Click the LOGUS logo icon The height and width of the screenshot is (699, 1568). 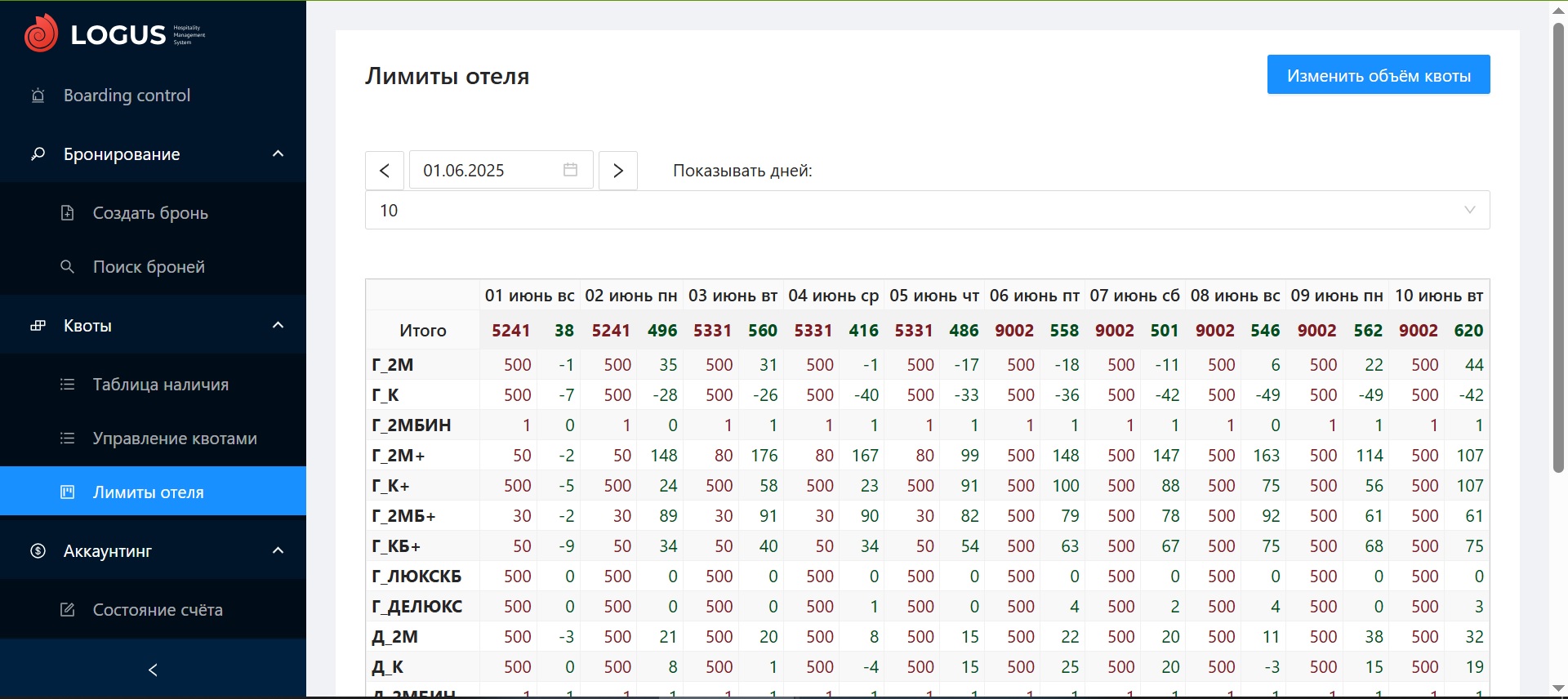tap(41, 33)
